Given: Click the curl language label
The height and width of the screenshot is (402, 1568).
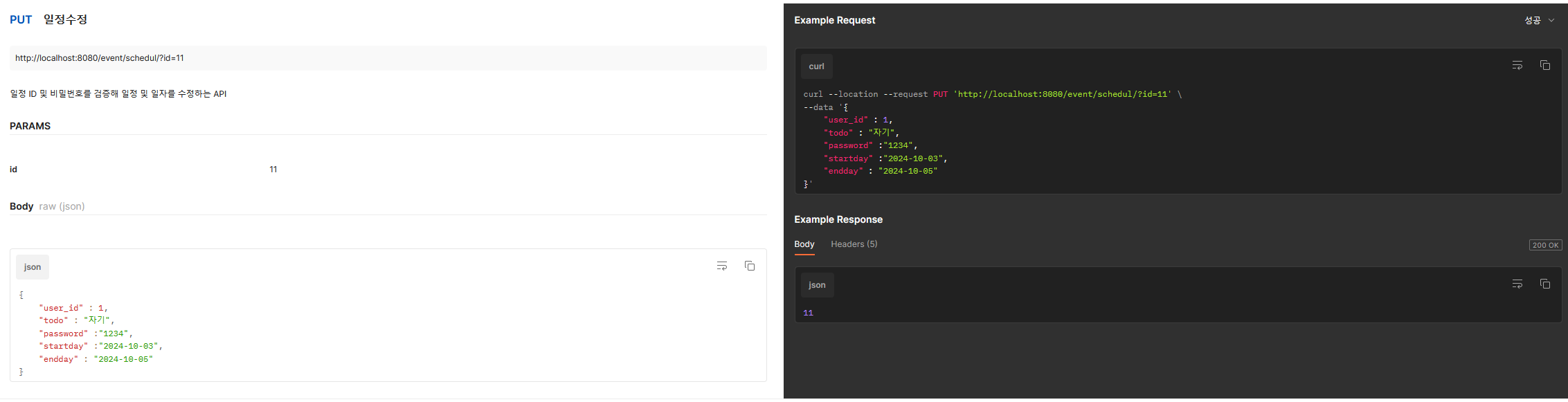Looking at the screenshot, I should [816, 66].
